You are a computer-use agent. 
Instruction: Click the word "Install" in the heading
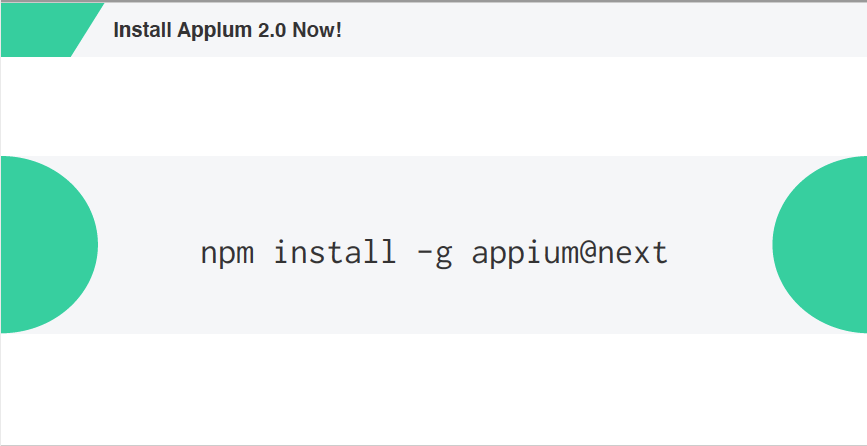143,30
